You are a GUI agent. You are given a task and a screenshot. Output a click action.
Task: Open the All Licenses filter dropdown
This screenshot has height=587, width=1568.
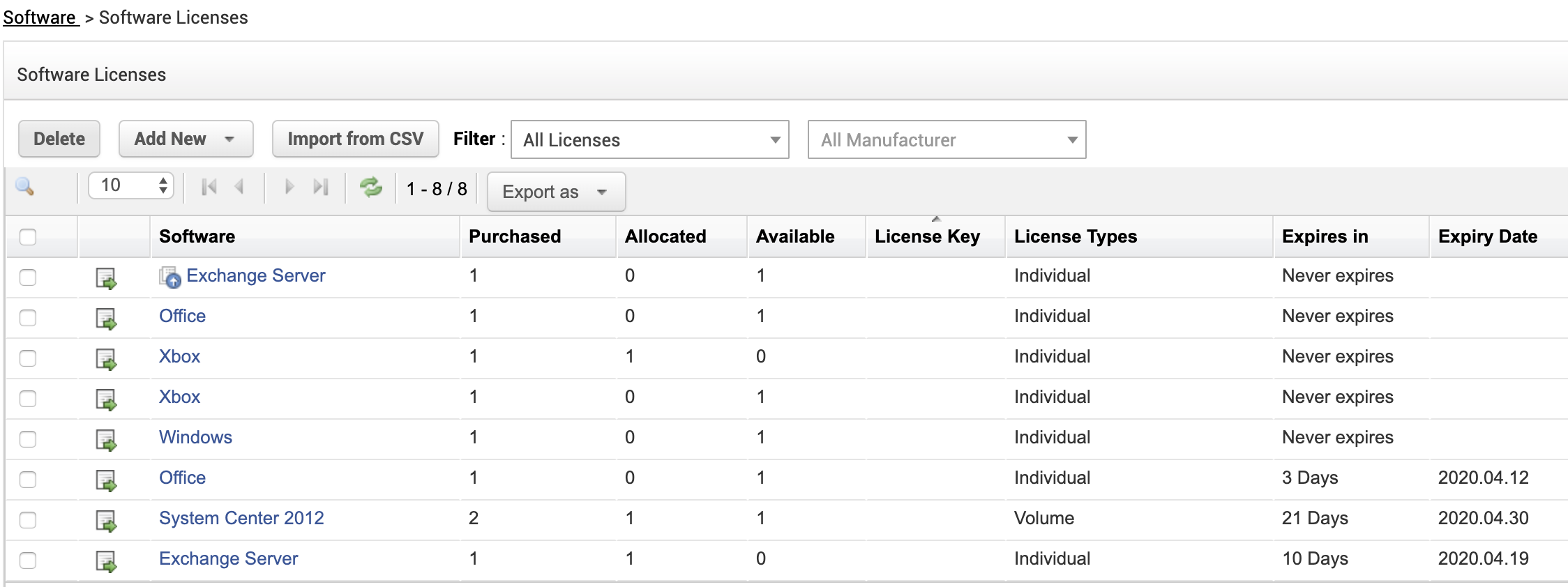649,140
